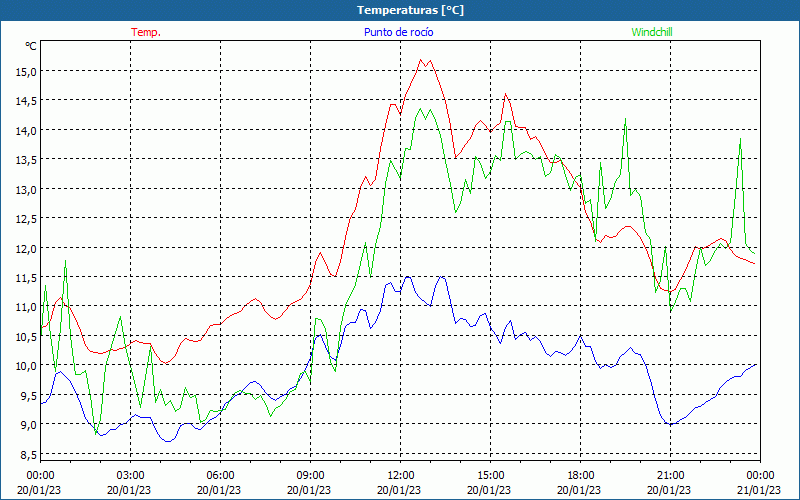Click the 18:00 time axis label
Viewport: 800px width, 500px height.
[x=580, y=476]
